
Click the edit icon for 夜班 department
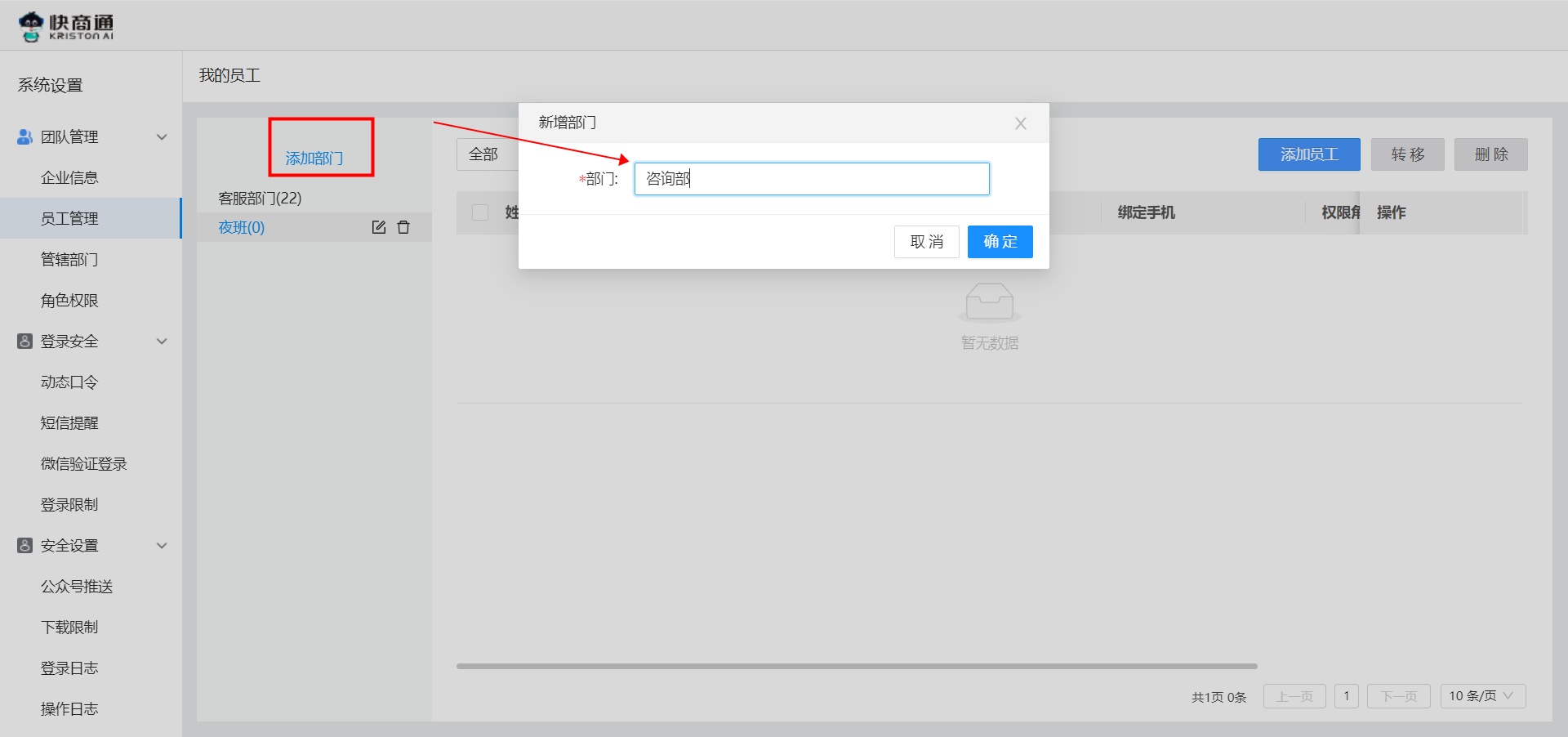(378, 227)
